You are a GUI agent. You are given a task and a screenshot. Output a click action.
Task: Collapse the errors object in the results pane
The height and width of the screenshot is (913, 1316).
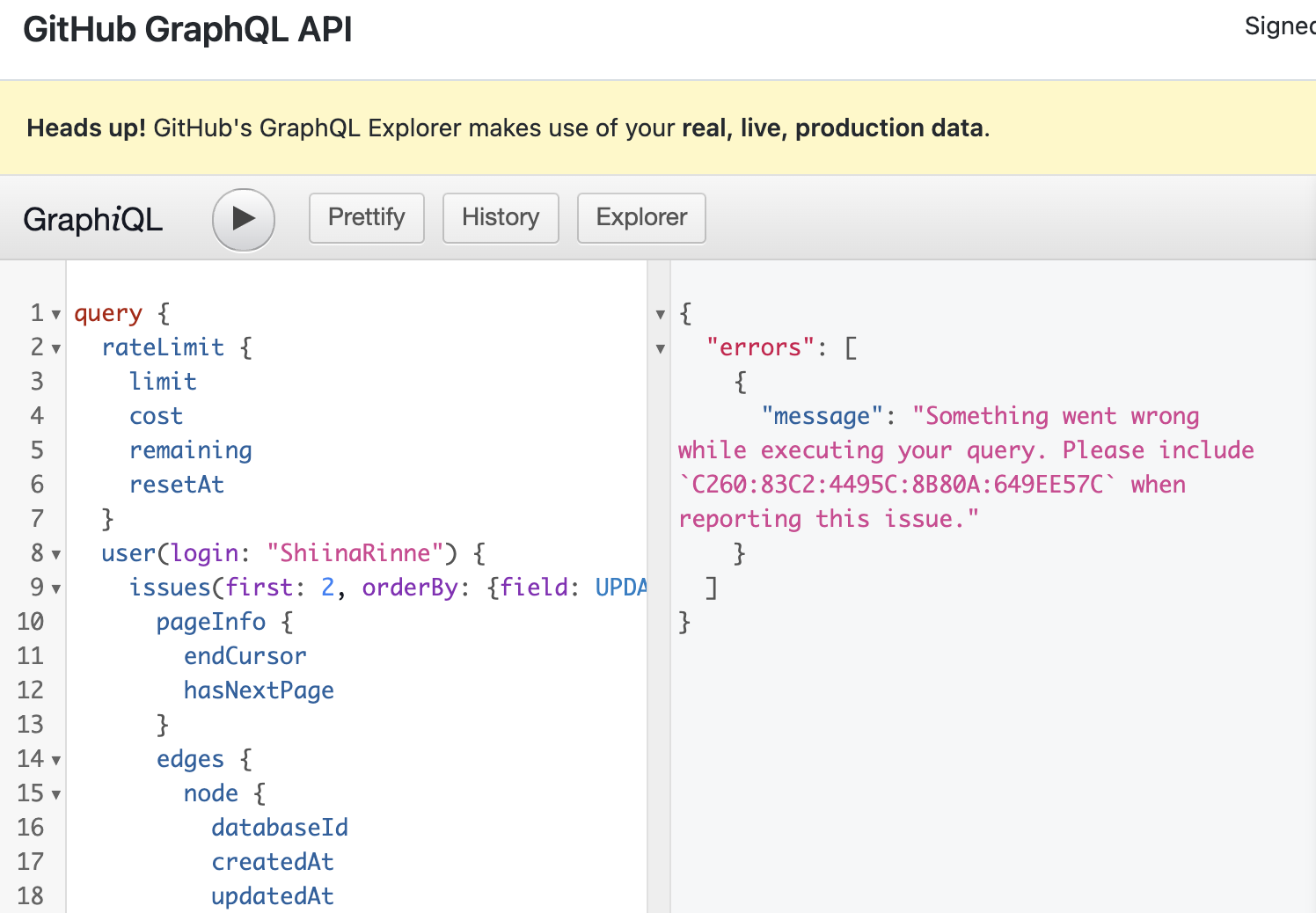click(x=660, y=348)
